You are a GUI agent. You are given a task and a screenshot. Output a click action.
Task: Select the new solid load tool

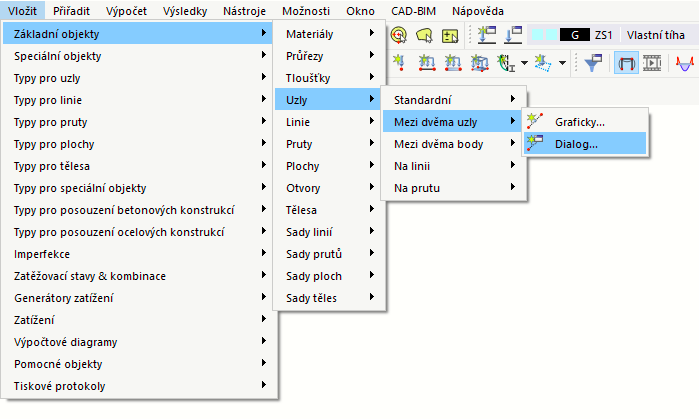click(x=479, y=63)
